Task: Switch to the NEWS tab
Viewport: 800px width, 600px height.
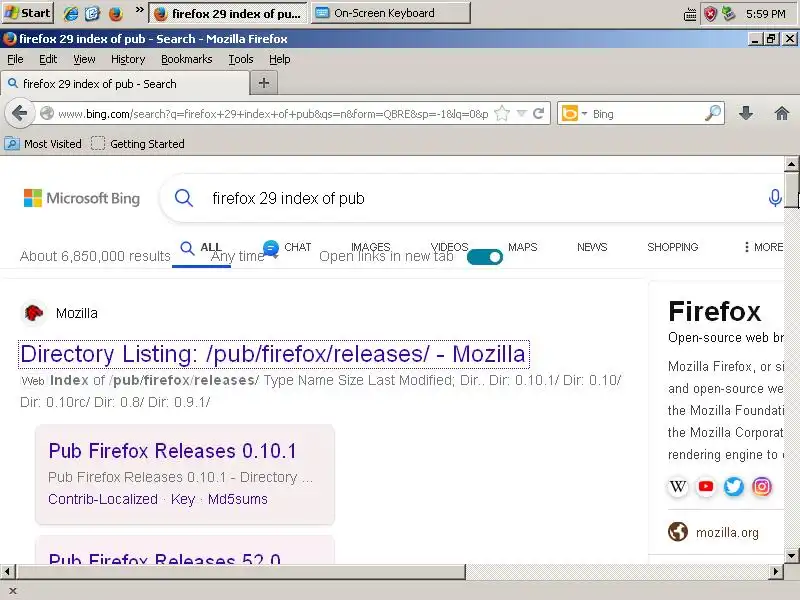Action: point(592,247)
